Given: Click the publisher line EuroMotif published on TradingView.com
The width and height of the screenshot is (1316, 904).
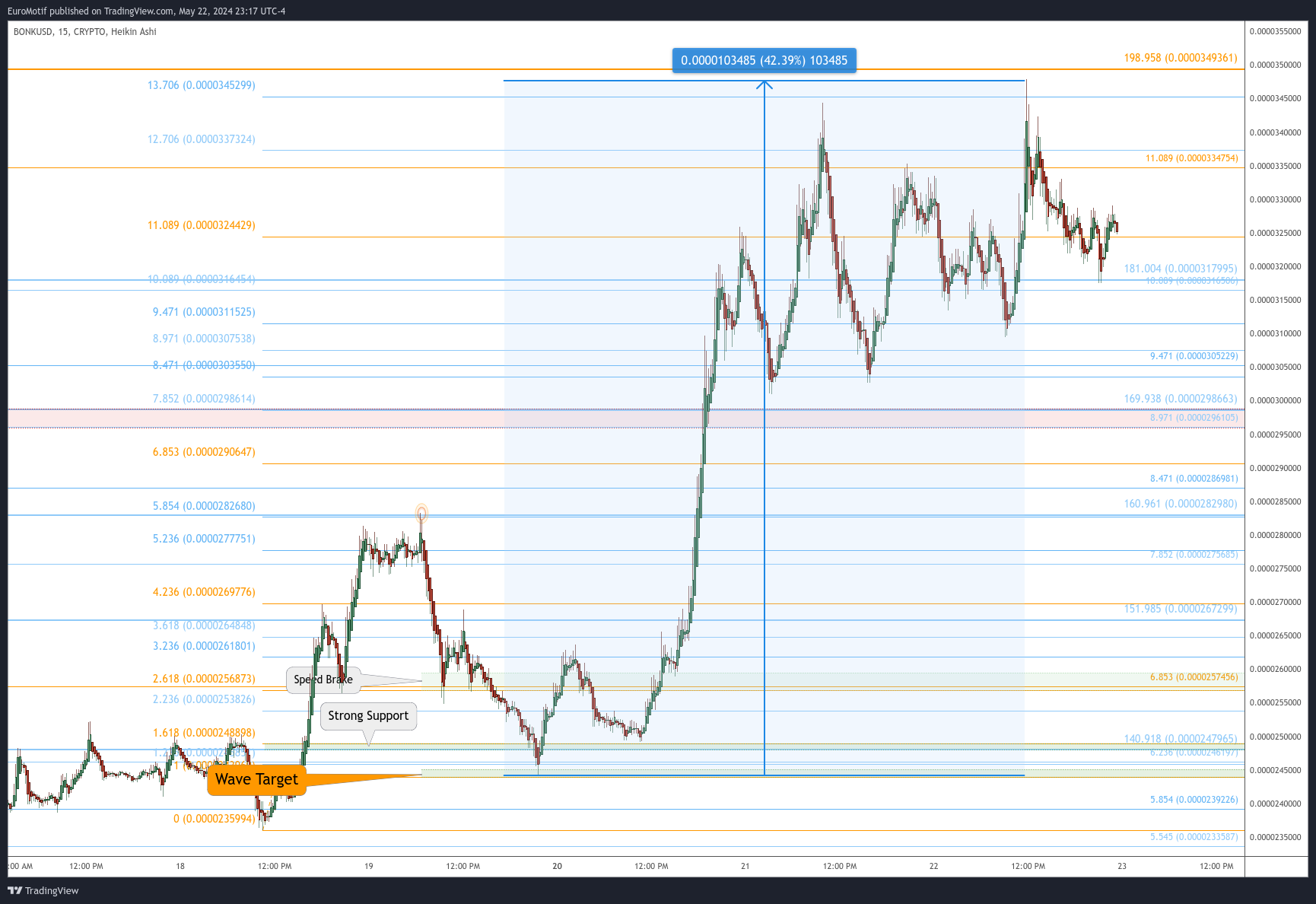Looking at the screenshot, I should tap(147, 11).
